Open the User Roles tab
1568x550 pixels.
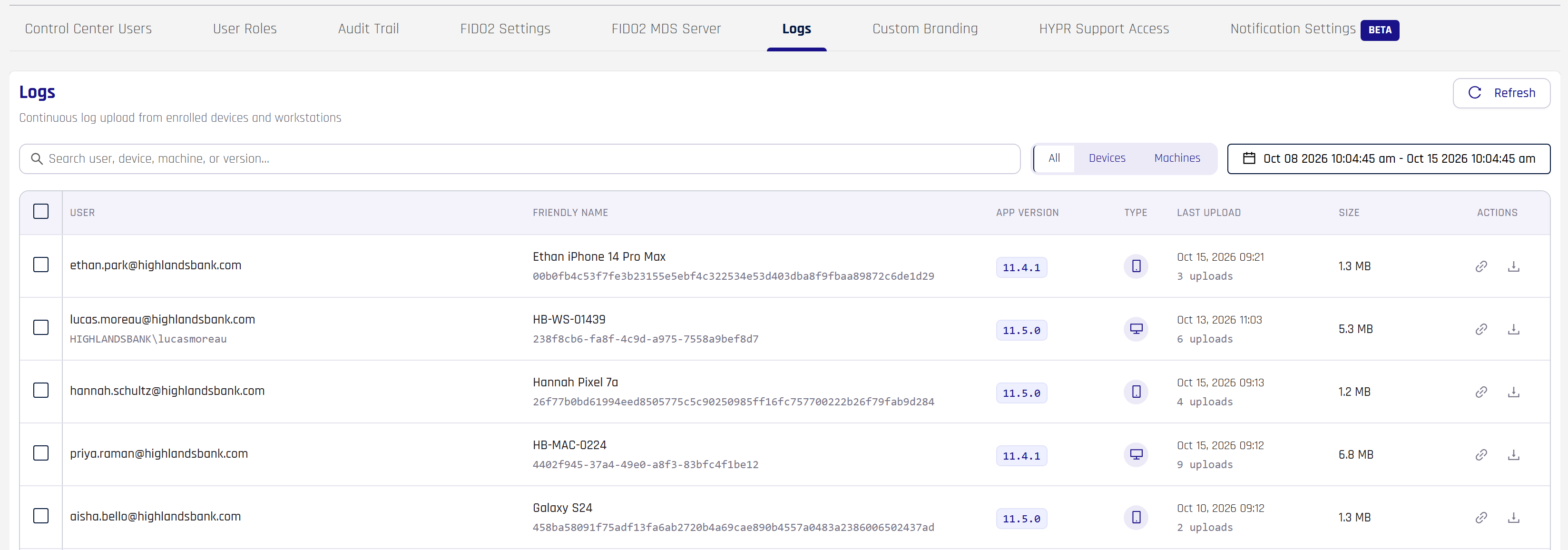point(245,29)
